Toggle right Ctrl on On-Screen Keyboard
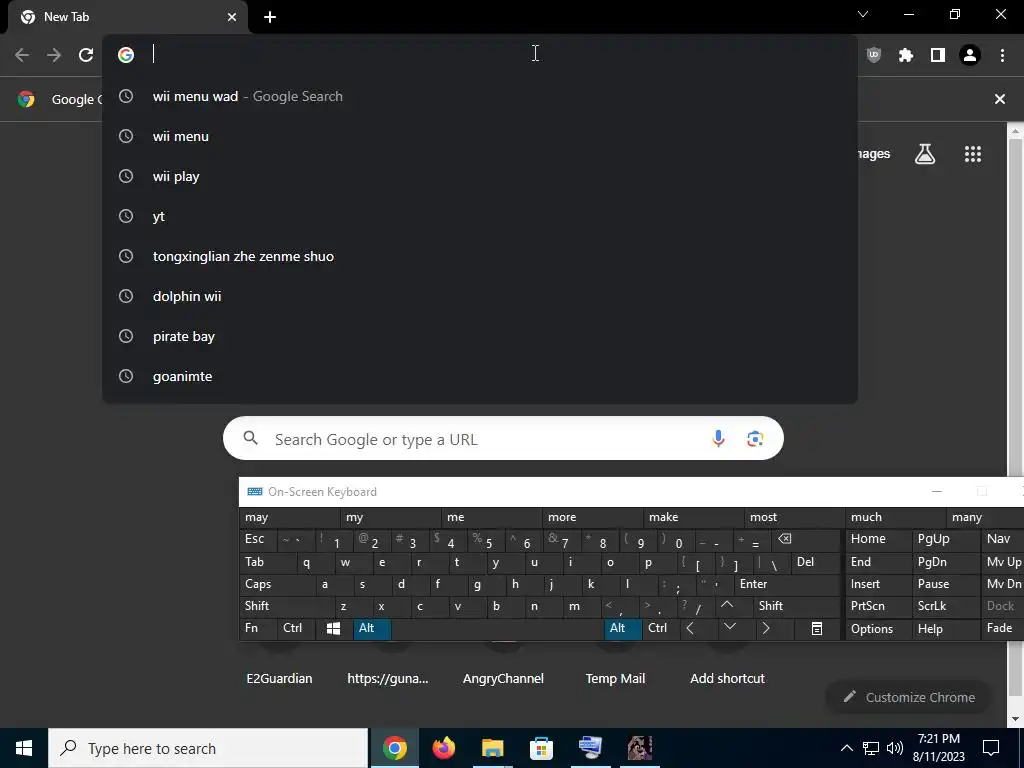Viewport: 1024px width, 768px height. click(x=661, y=628)
